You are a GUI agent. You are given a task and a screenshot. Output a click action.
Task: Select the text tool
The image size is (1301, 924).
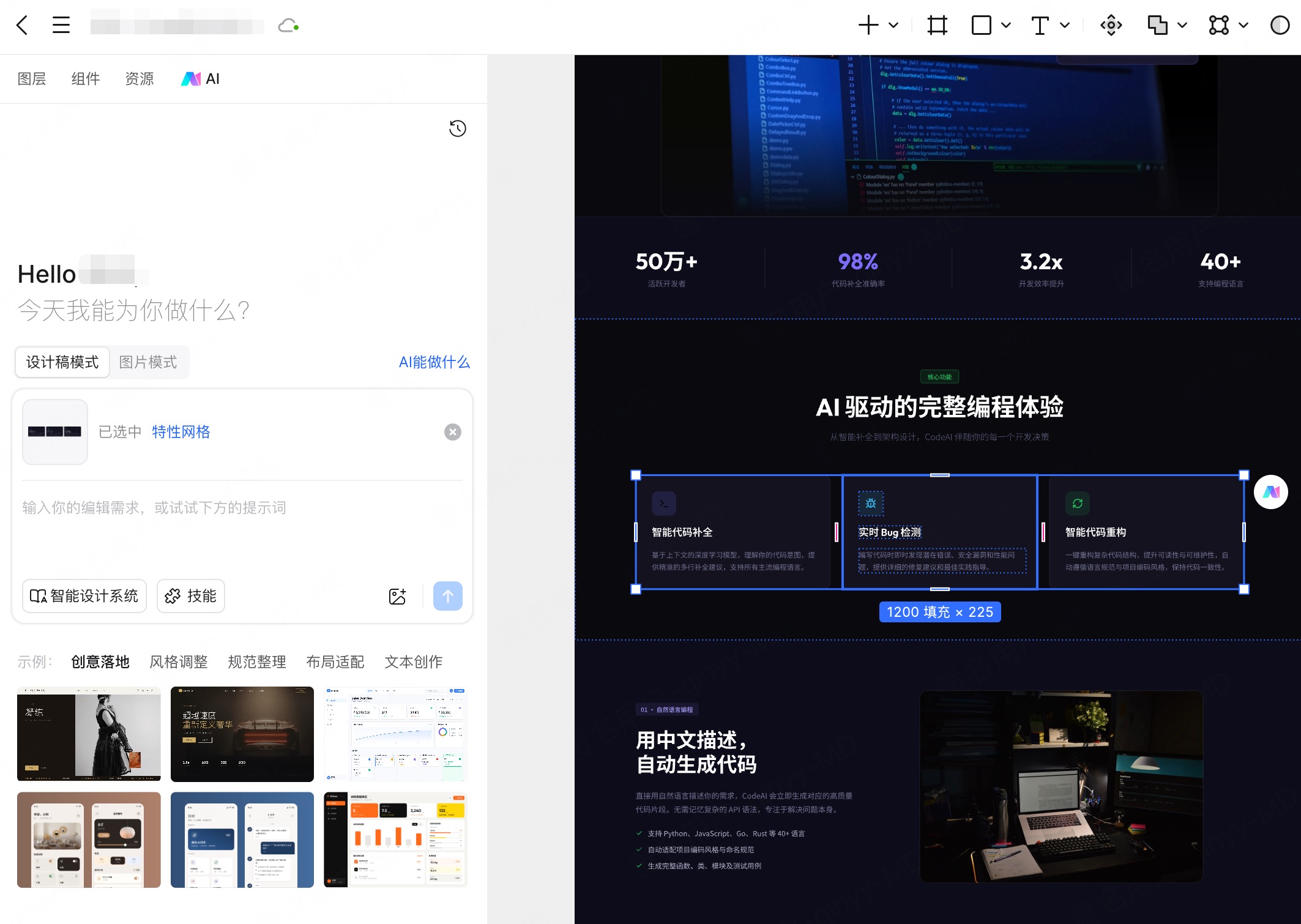pos(1040,25)
